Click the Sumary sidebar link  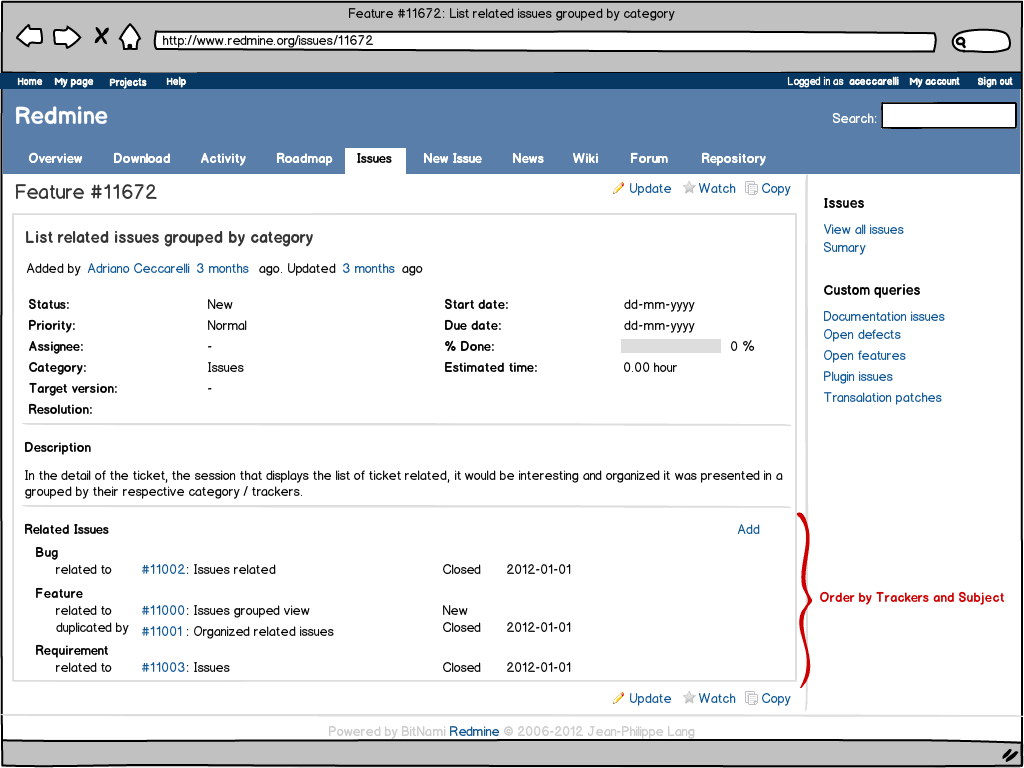[844, 248]
